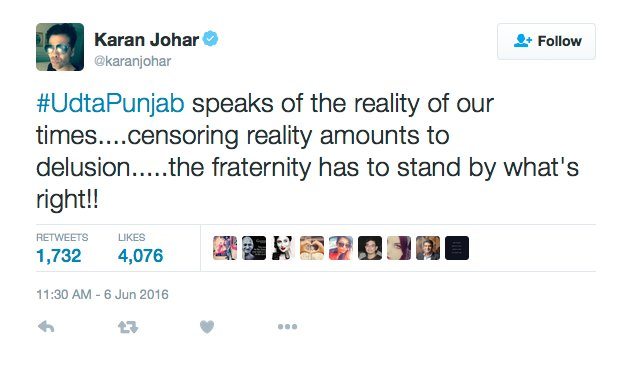Click the blue verified badge
This screenshot has height=365, width=632.
(210, 39)
